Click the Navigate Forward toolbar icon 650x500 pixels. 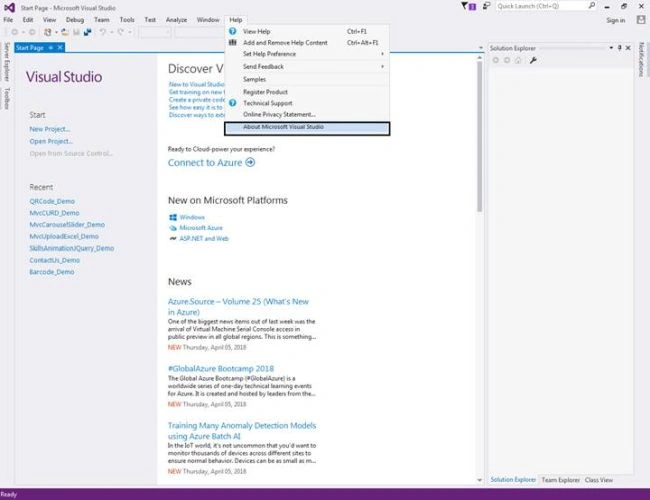[32, 32]
